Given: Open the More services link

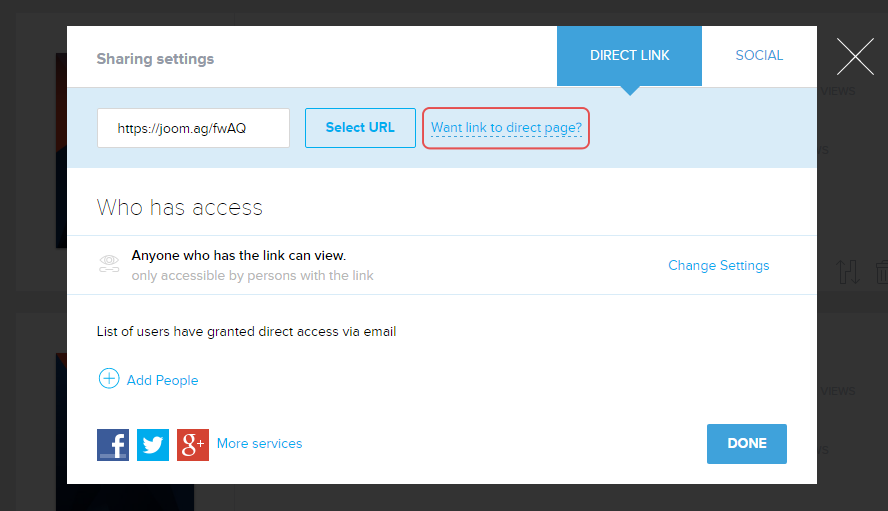Looking at the screenshot, I should pos(259,443).
